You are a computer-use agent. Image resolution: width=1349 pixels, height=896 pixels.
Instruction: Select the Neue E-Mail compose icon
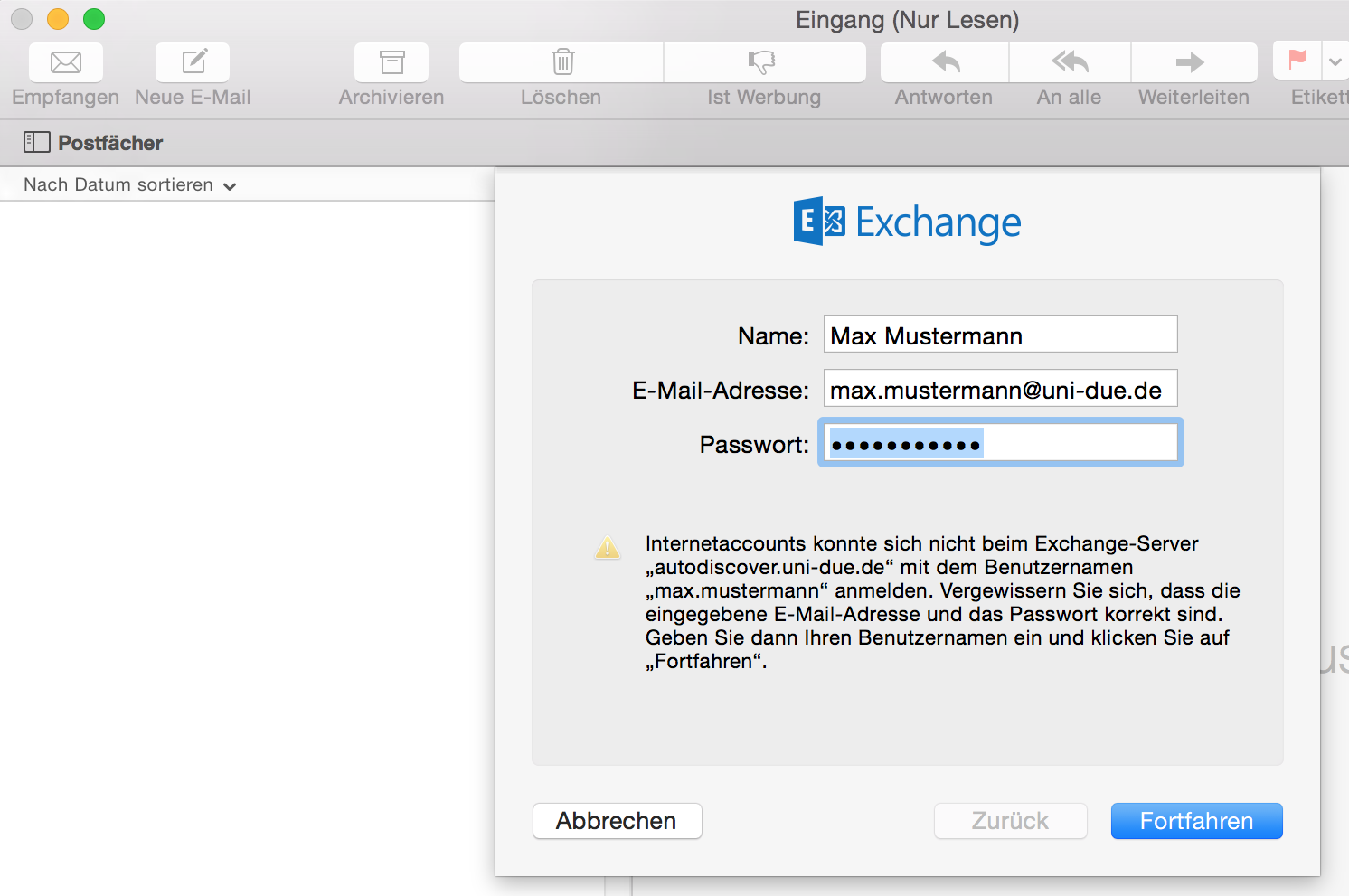click(192, 62)
